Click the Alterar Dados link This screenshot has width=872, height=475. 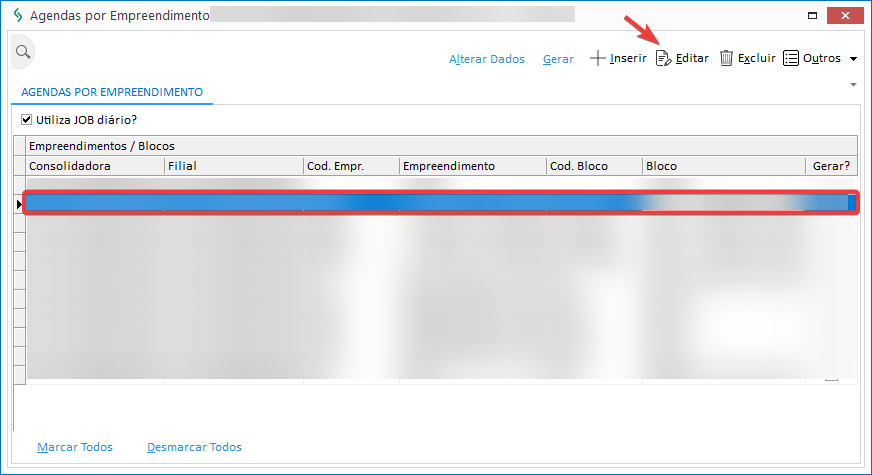tap(487, 59)
